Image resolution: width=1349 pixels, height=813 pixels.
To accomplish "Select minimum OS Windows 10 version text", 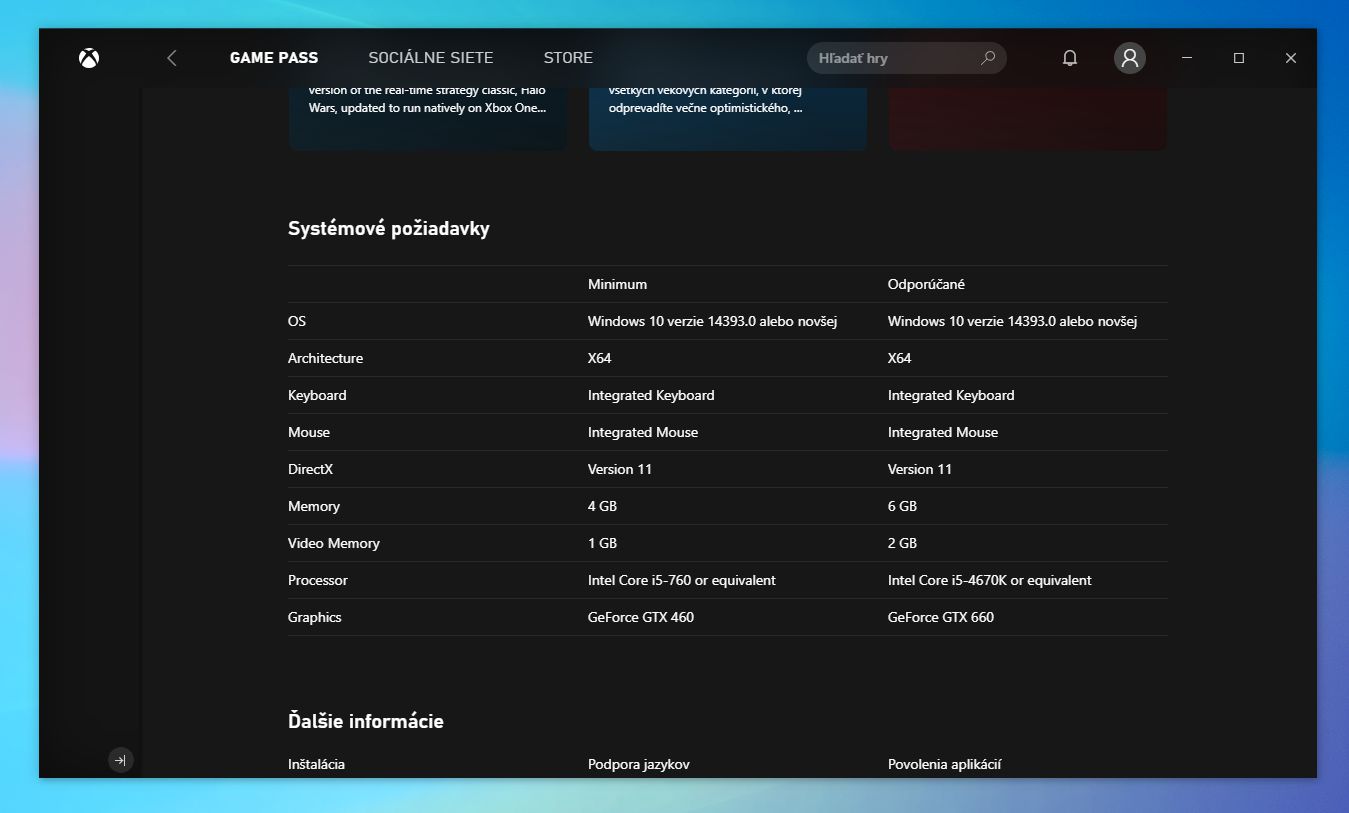I will coord(712,321).
